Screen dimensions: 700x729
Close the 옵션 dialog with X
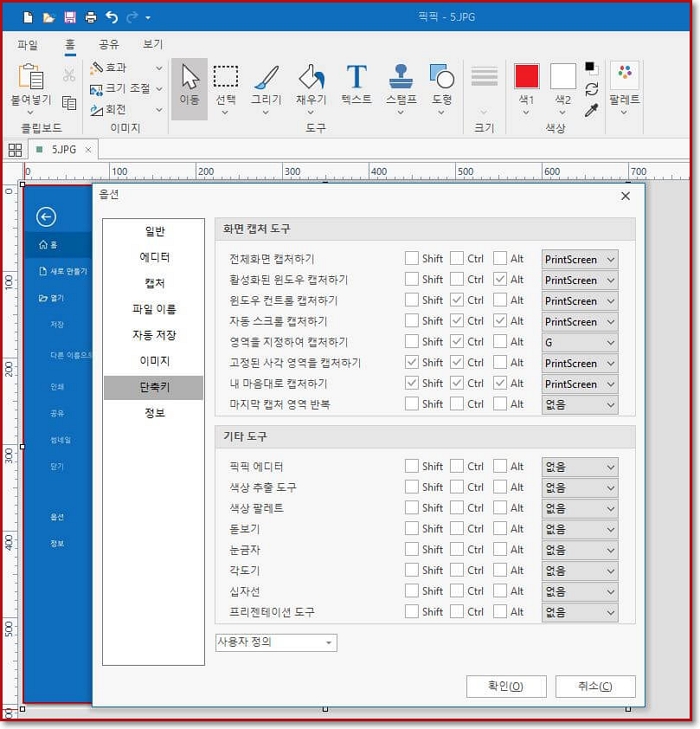click(x=625, y=196)
